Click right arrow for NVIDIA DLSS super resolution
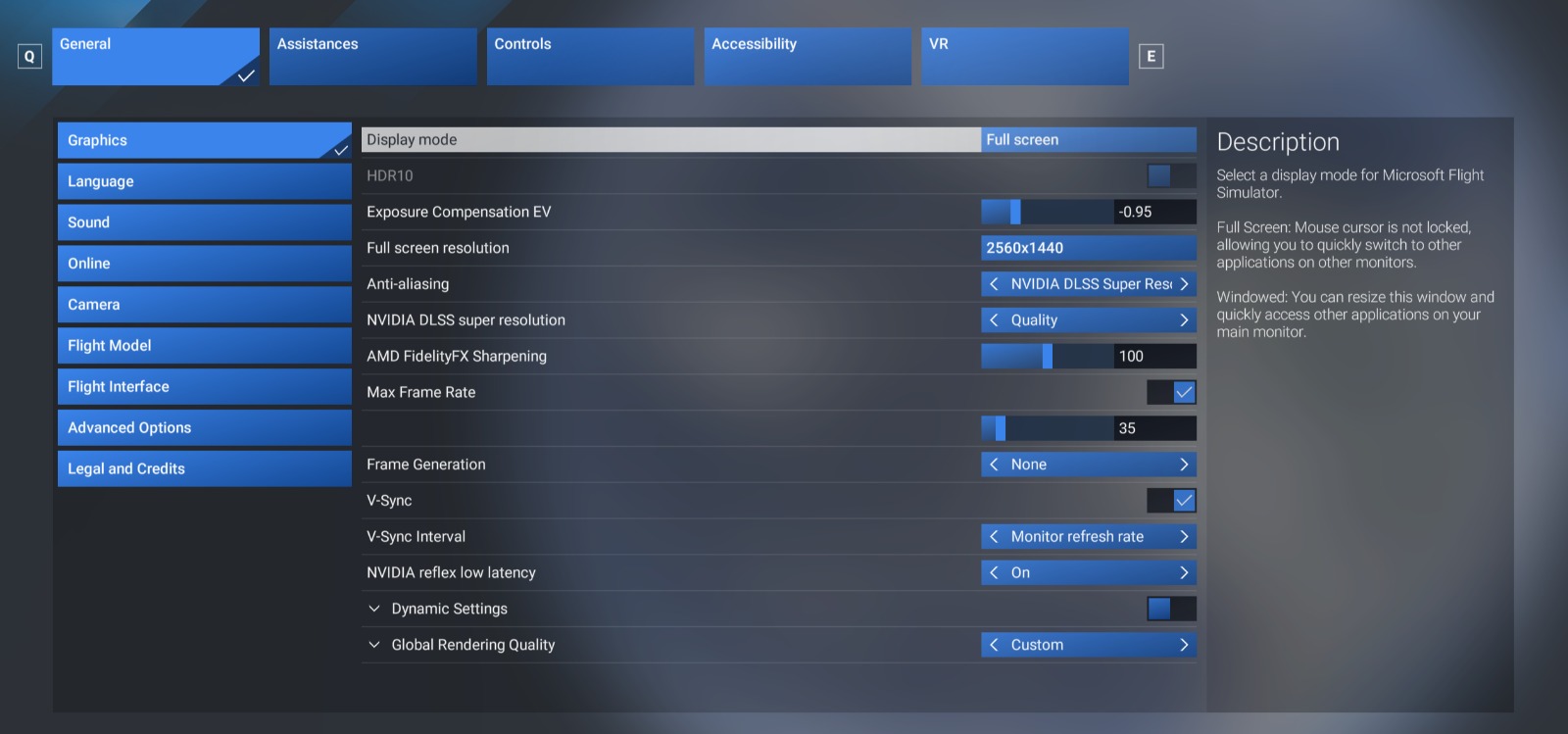 point(1184,320)
